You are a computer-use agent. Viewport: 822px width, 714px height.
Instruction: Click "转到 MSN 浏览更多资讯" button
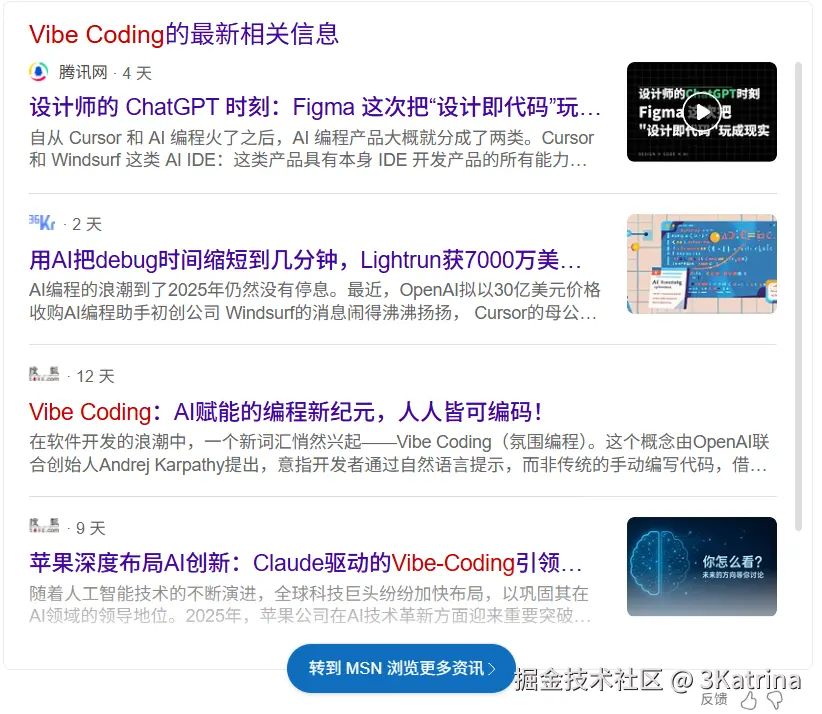point(401,668)
